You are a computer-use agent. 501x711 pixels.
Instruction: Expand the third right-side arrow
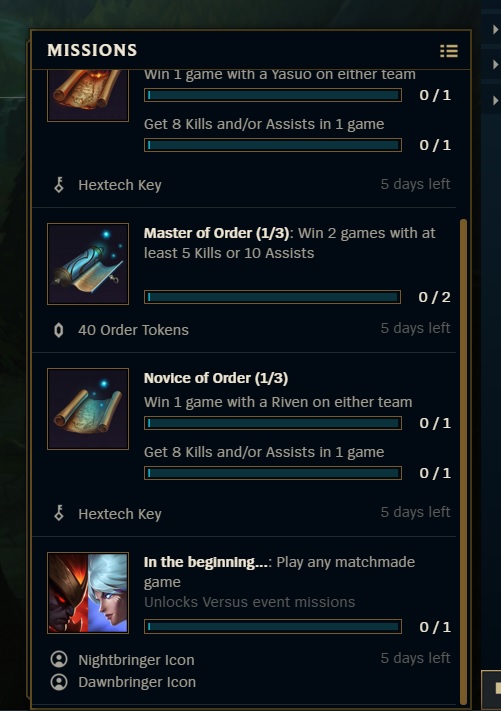tap(496, 100)
